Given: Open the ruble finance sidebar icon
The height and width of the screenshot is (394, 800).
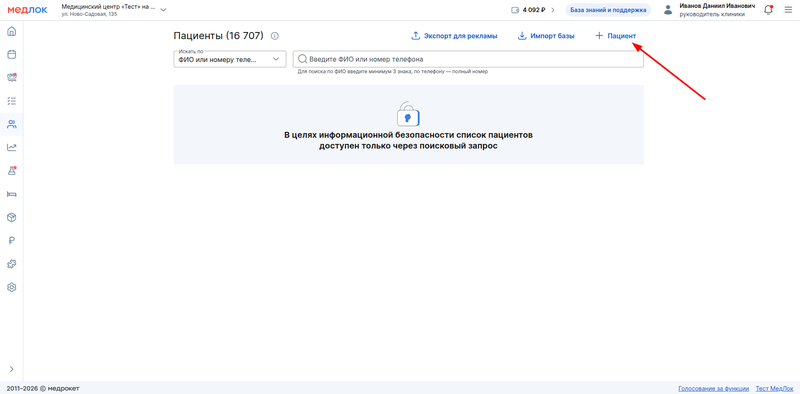Looking at the screenshot, I should tap(11, 241).
